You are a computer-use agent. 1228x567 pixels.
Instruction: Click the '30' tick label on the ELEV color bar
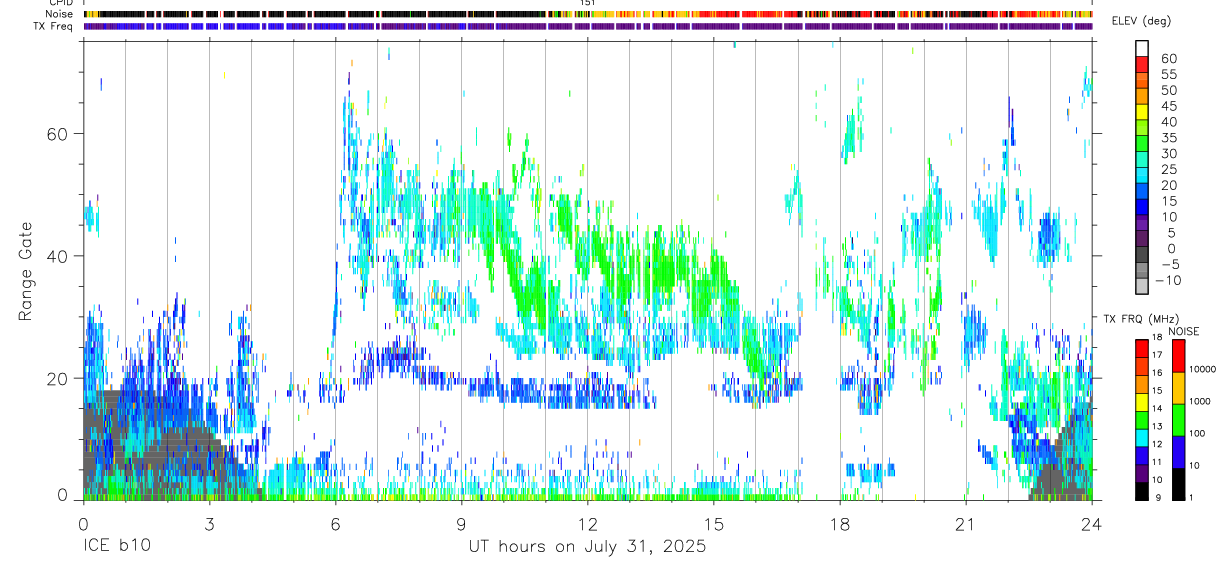click(x=1168, y=153)
